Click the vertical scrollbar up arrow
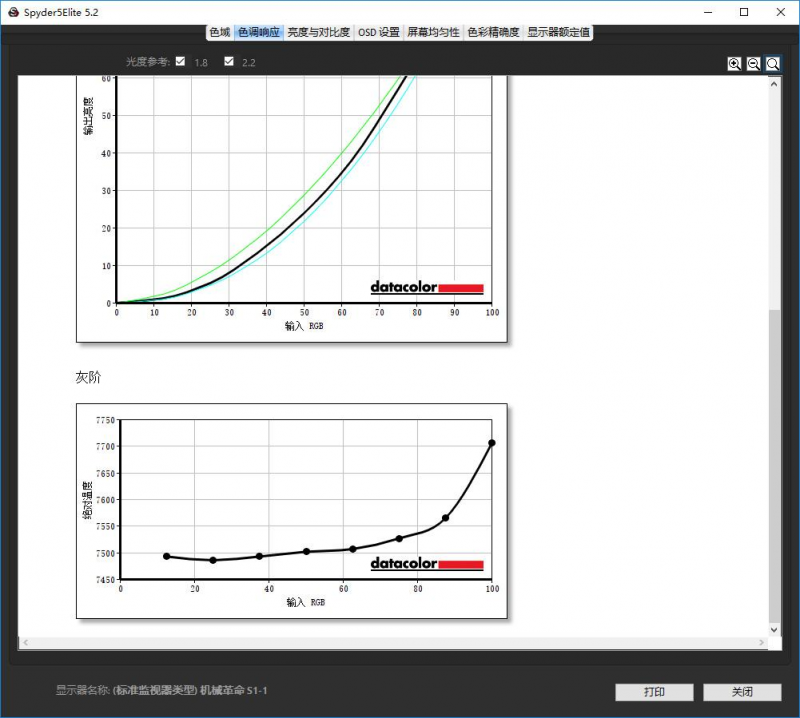This screenshot has width=800, height=718. [774, 84]
